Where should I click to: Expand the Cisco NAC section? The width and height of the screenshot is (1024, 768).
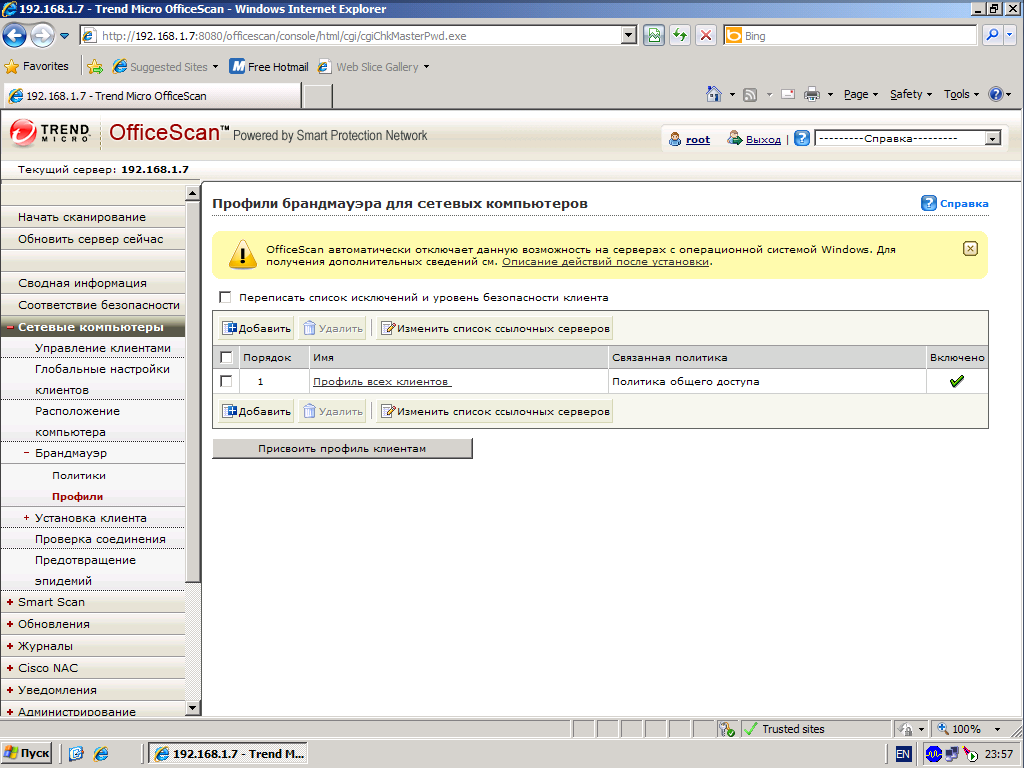[x=10, y=668]
